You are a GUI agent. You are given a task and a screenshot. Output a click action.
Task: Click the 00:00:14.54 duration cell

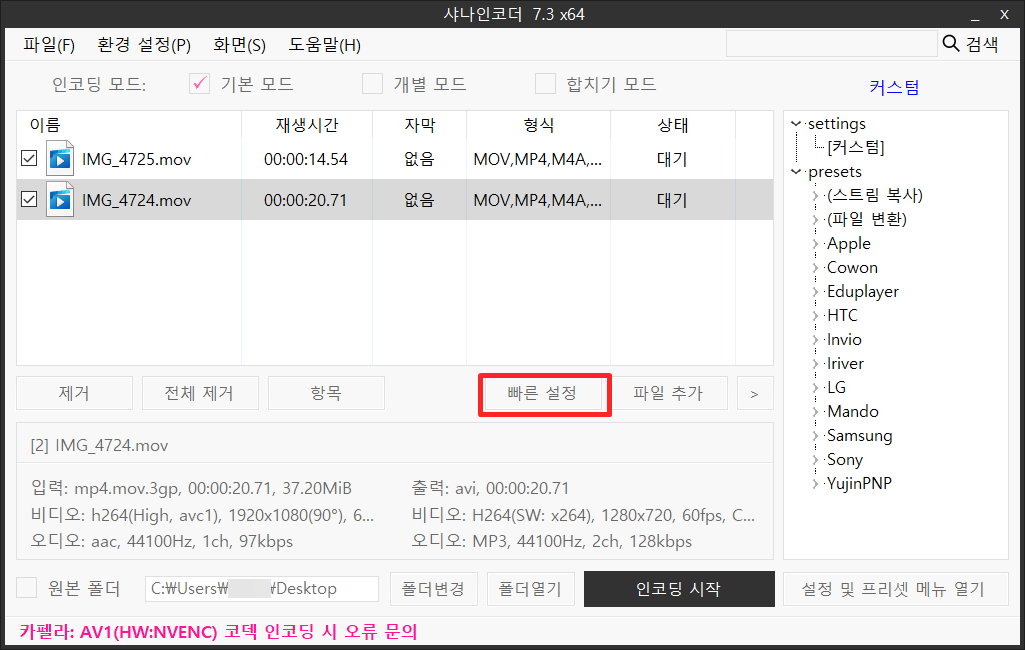(305, 160)
